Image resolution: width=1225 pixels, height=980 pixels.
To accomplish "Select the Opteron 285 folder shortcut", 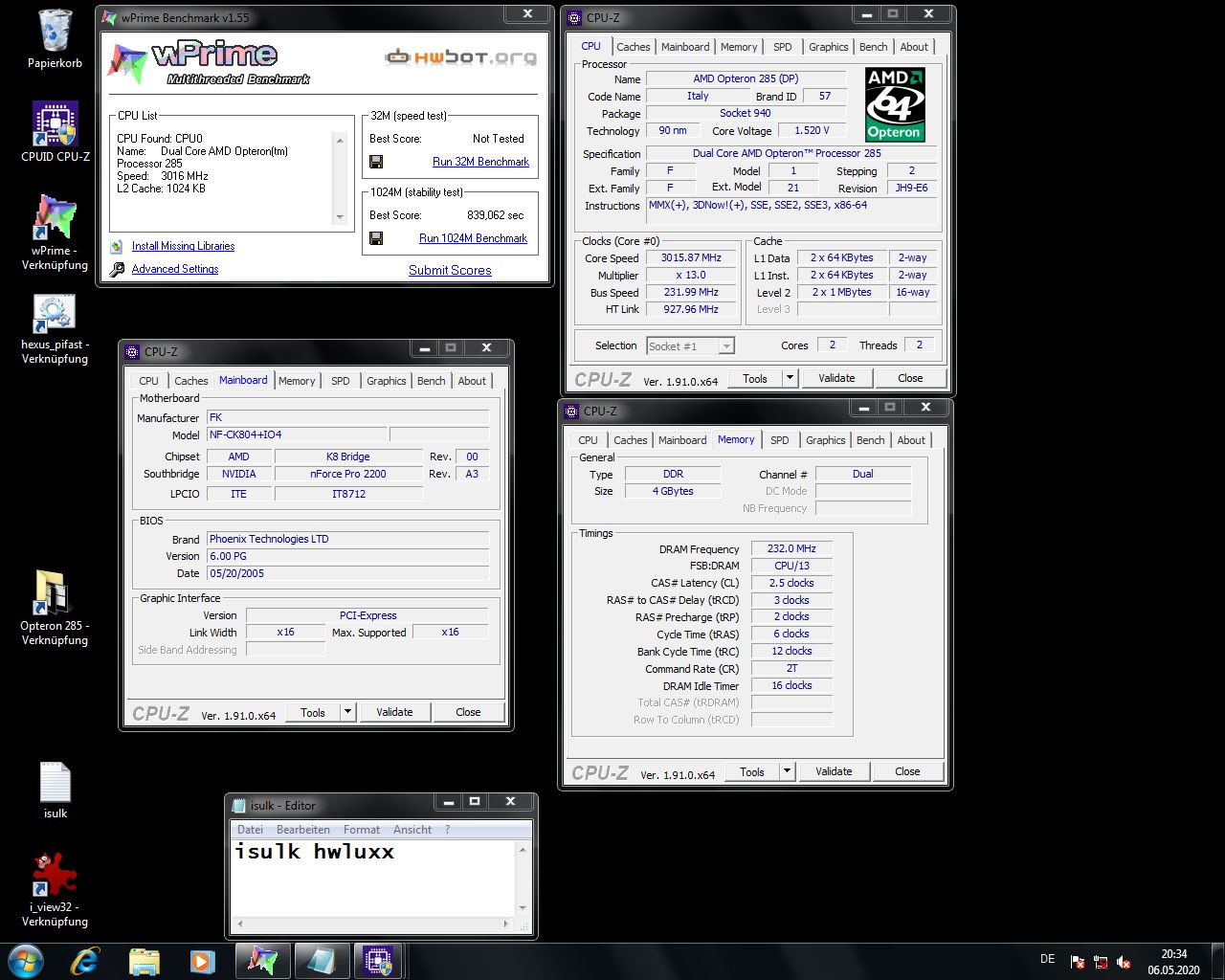I will point(55,608).
